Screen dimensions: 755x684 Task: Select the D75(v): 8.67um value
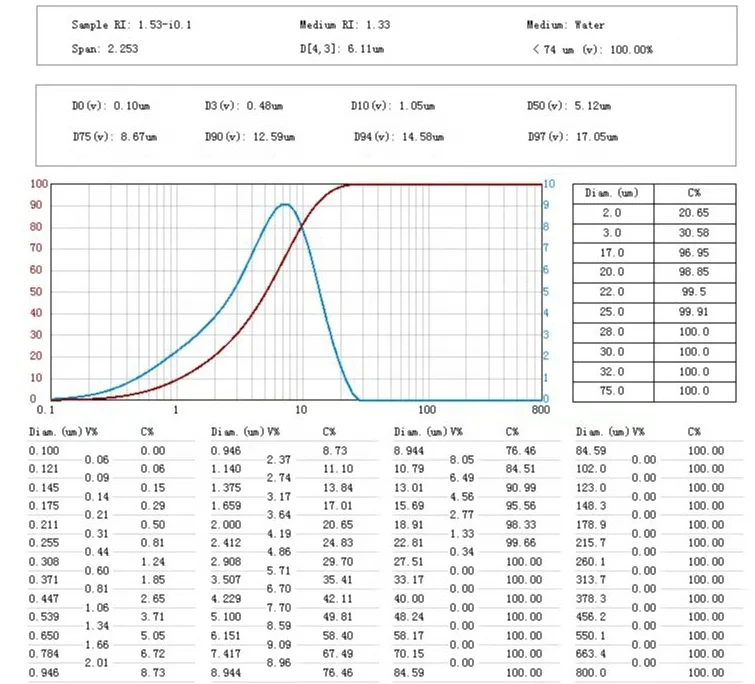point(114,137)
